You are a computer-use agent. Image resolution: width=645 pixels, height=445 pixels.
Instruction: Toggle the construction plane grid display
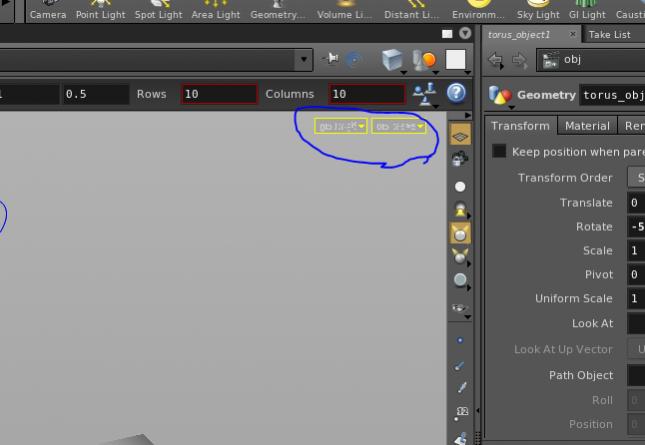(460, 135)
